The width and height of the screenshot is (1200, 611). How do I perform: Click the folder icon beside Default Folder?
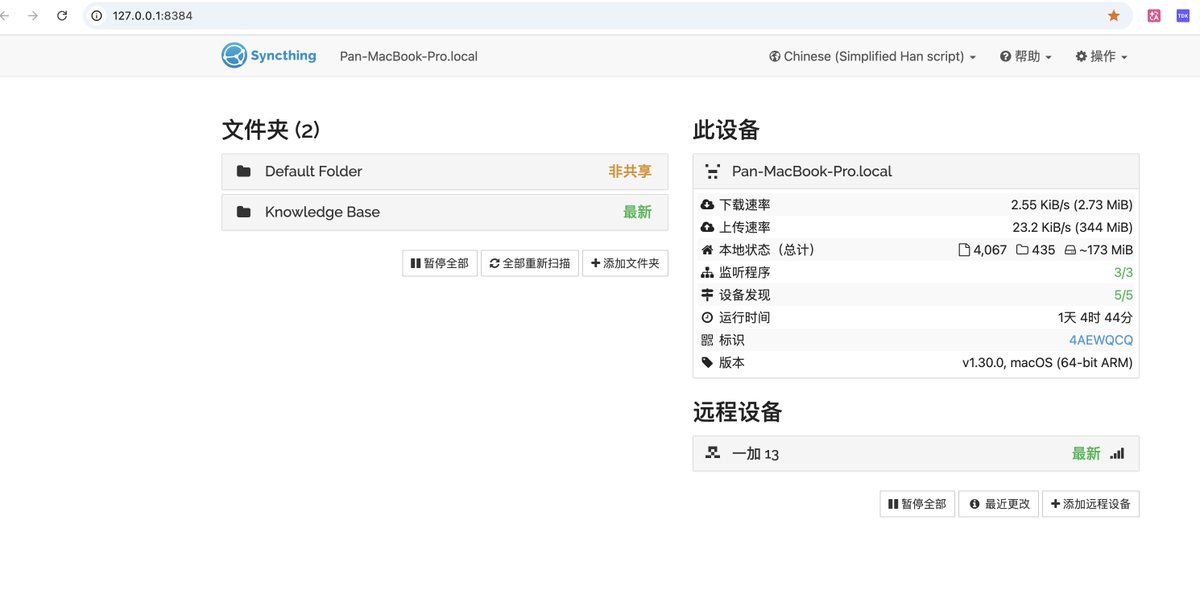coord(244,171)
